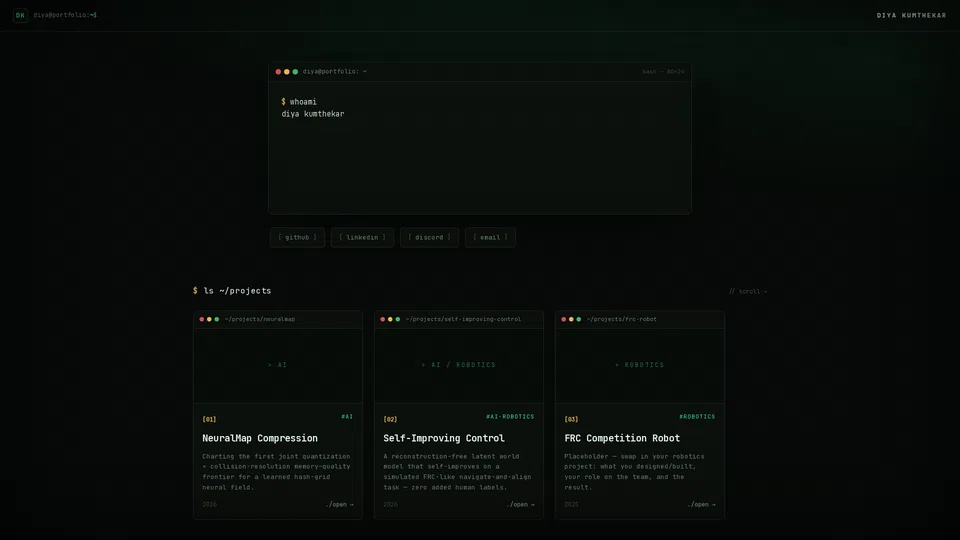Click green dot on self-improving-control card
This screenshot has width=960, height=540.
click(x=397, y=319)
